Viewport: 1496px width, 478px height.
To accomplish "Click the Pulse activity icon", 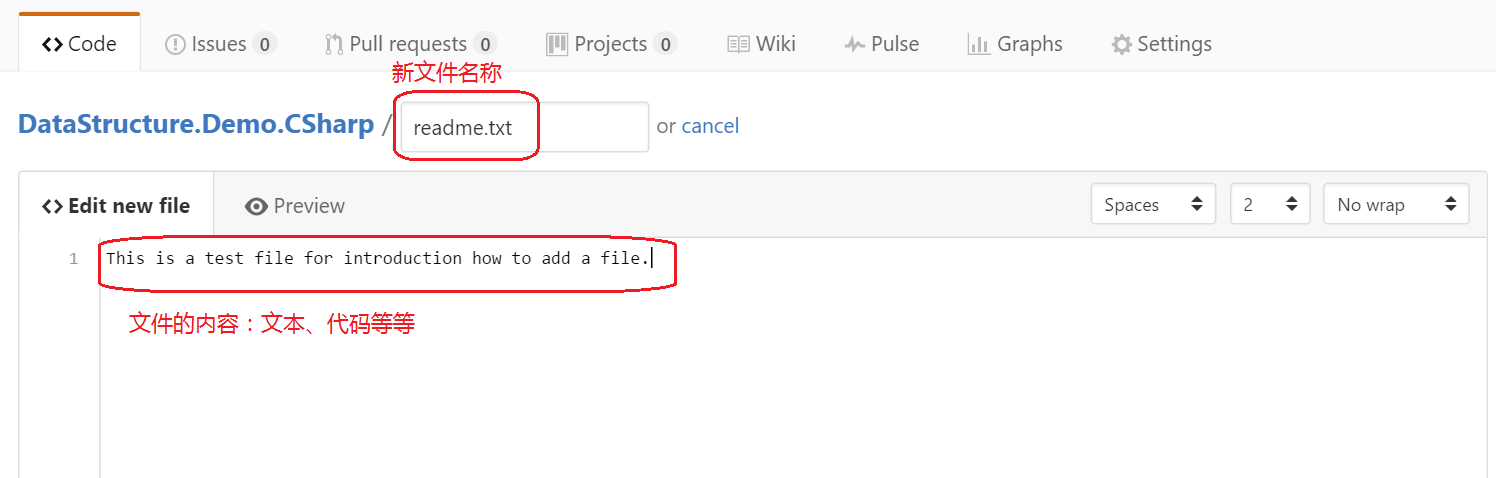I will tap(854, 44).
